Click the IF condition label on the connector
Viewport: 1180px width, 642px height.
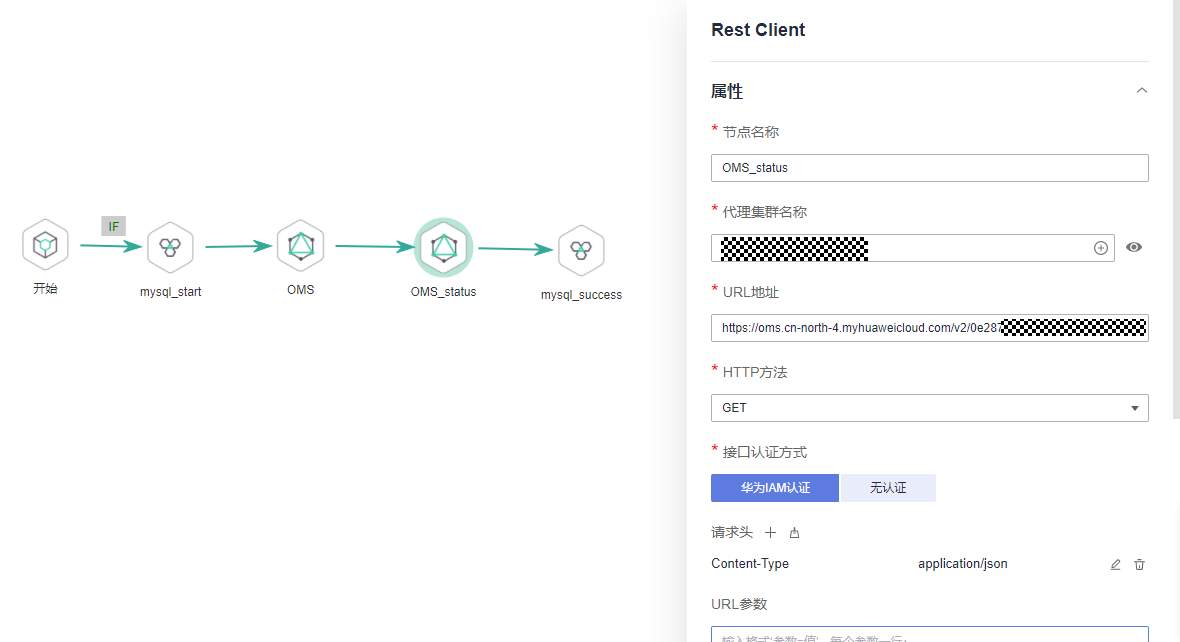tap(113, 226)
